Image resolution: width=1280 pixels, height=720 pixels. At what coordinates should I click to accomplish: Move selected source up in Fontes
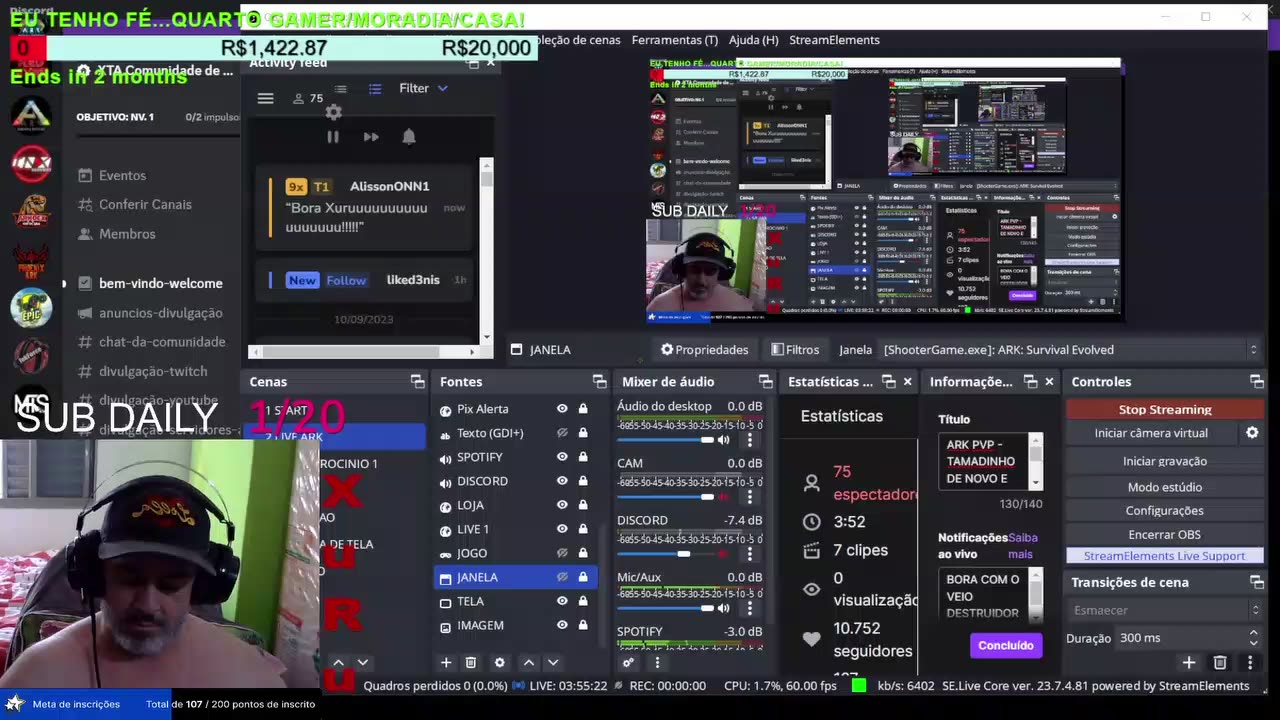(x=529, y=662)
